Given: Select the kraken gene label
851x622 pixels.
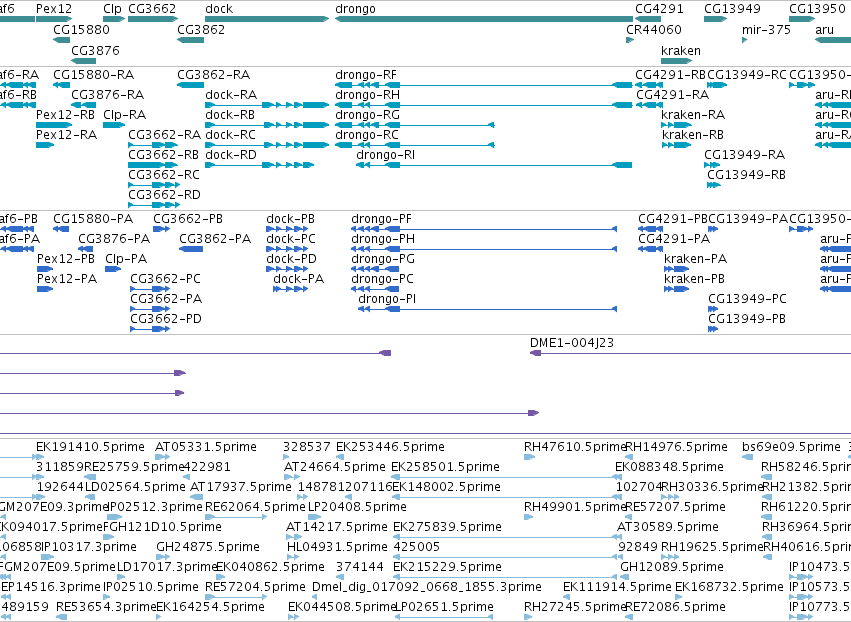Looking at the screenshot, I should [x=681, y=50].
